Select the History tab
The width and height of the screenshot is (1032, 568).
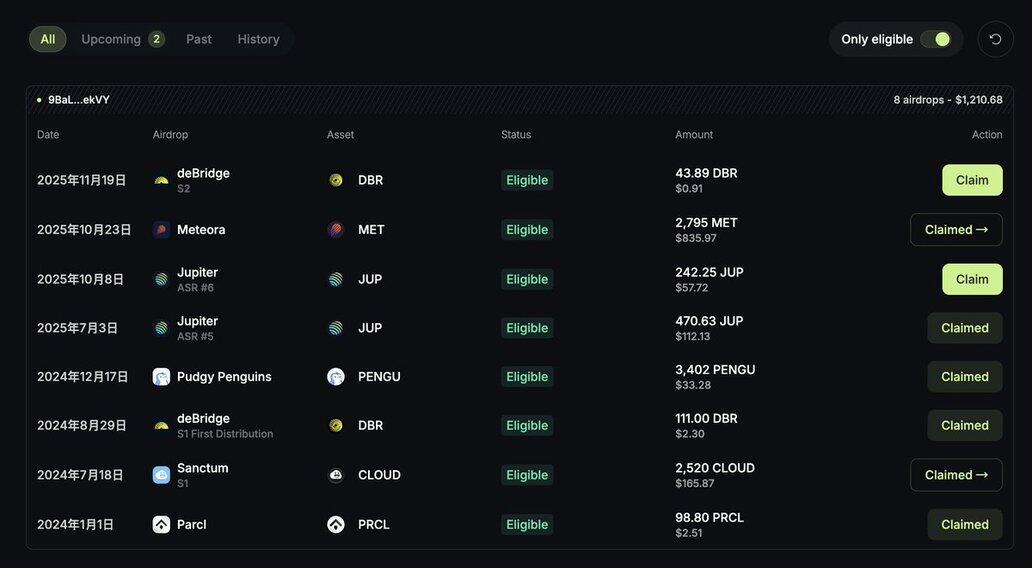coord(258,39)
